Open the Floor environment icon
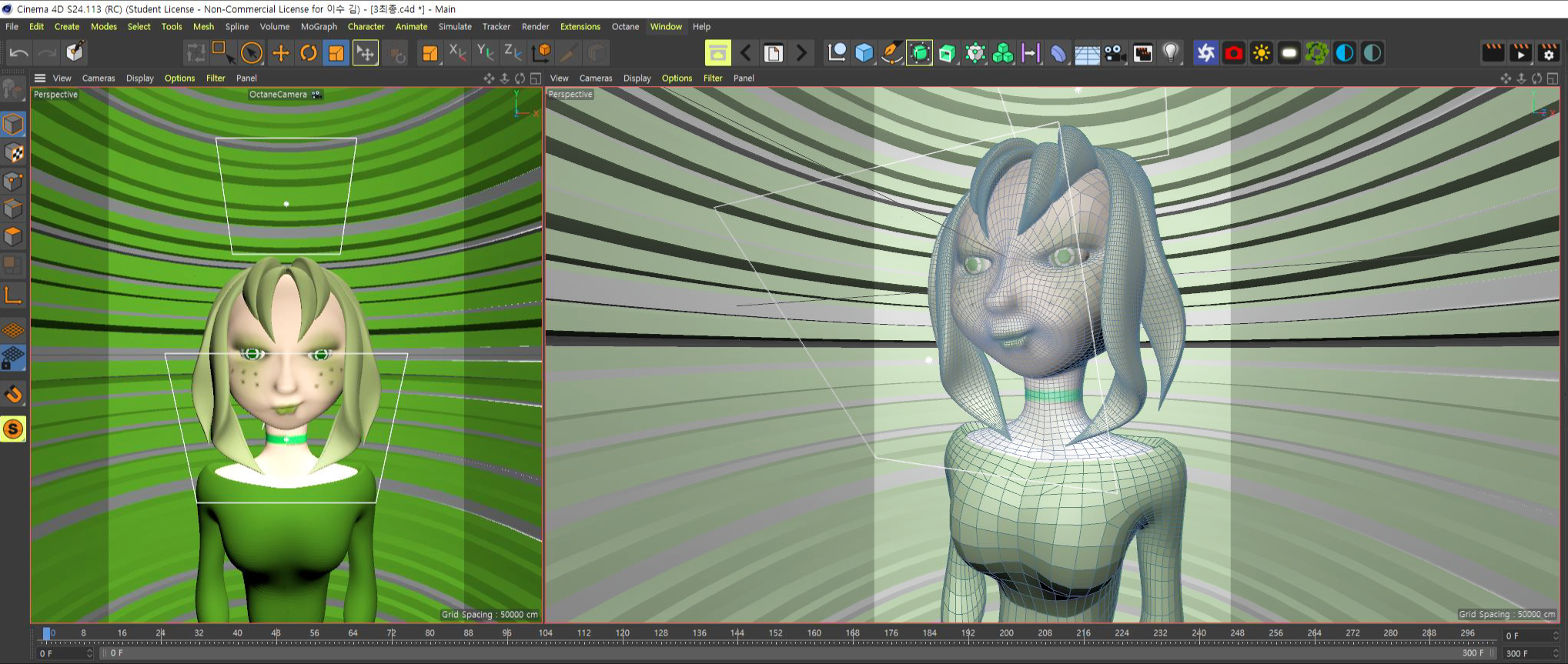1568x664 pixels. point(1087,52)
